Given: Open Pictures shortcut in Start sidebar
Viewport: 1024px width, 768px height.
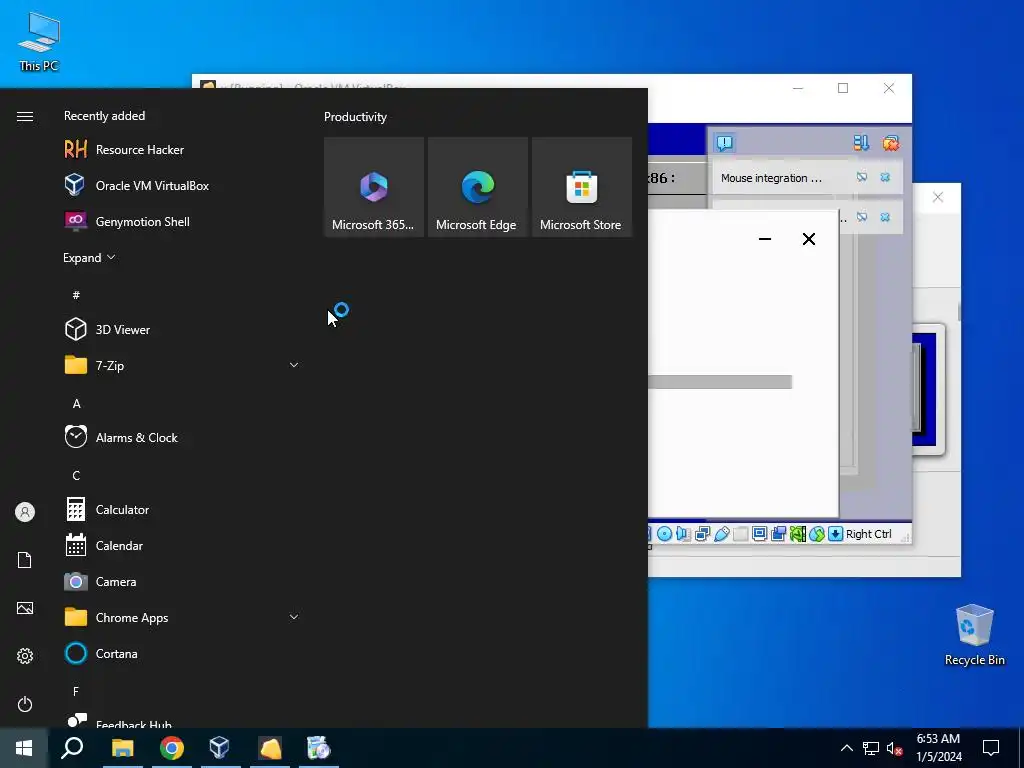Looking at the screenshot, I should coord(25,608).
